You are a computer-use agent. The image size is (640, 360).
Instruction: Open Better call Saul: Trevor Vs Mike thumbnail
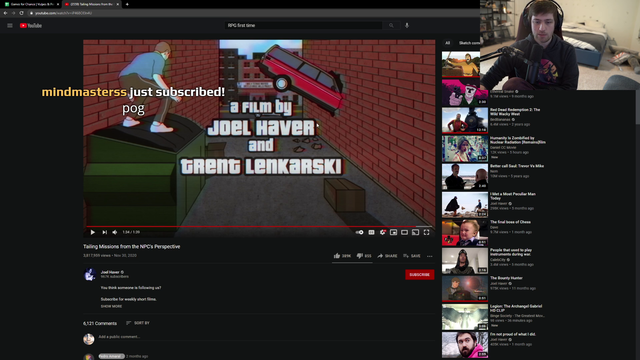pos(465,177)
